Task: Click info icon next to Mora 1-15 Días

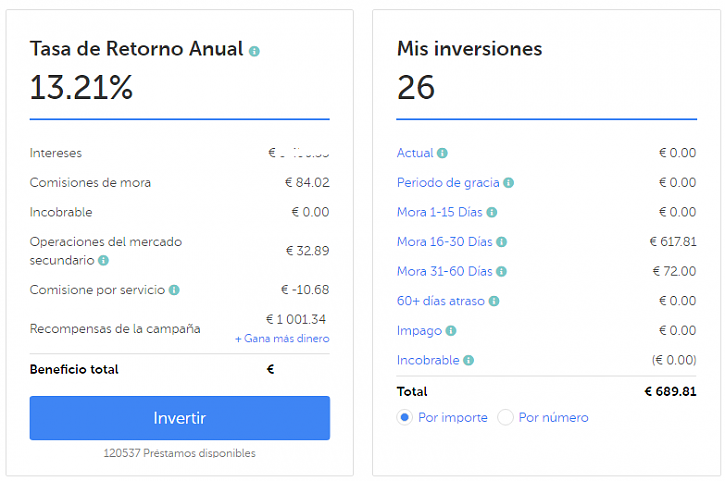Action: (x=492, y=212)
